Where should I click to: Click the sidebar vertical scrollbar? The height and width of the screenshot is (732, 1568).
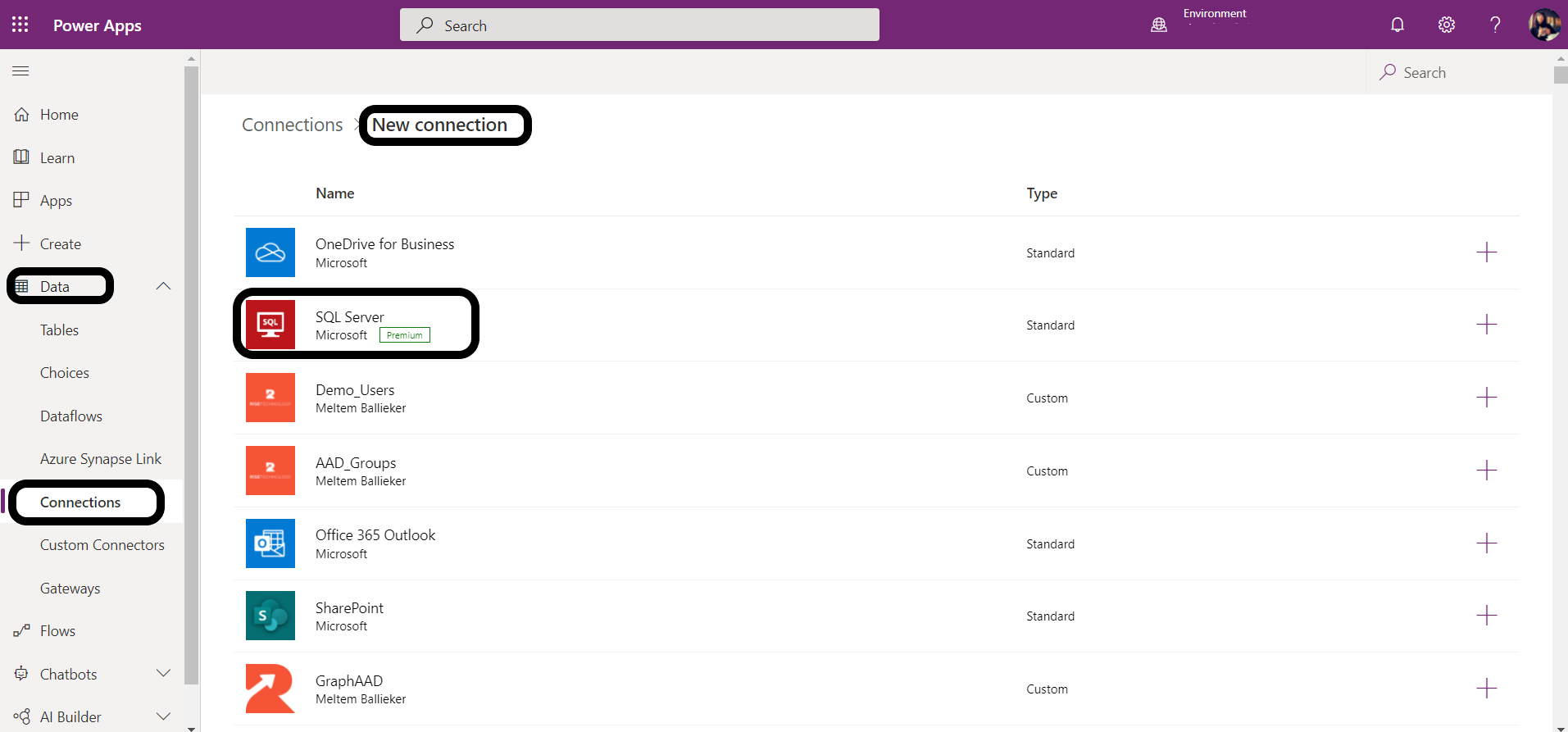[192, 369]
